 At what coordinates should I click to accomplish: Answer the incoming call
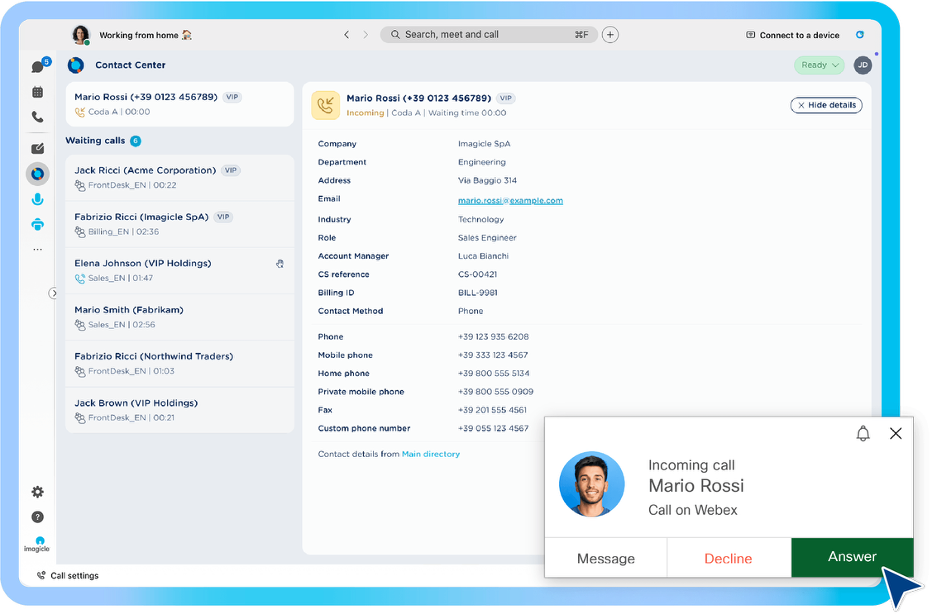(x=852, y=557)
